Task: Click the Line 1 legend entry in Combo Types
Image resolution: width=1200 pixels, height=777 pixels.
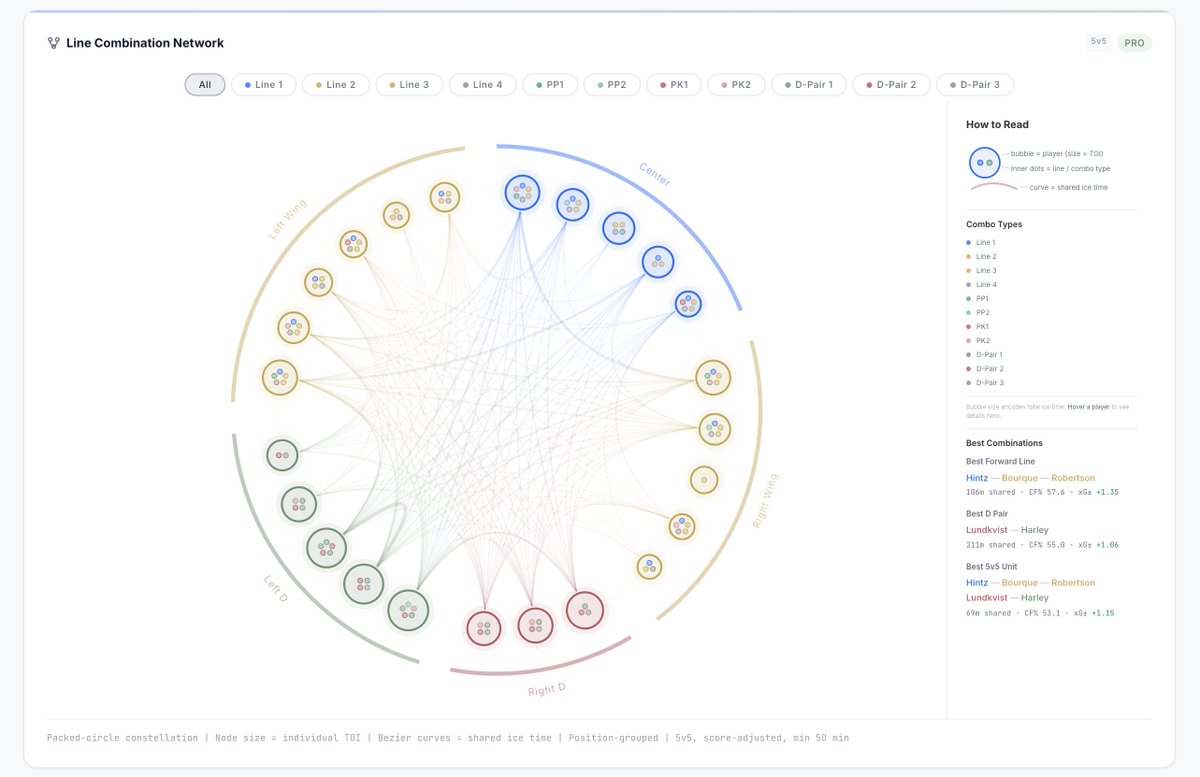Action: (981, 243)
